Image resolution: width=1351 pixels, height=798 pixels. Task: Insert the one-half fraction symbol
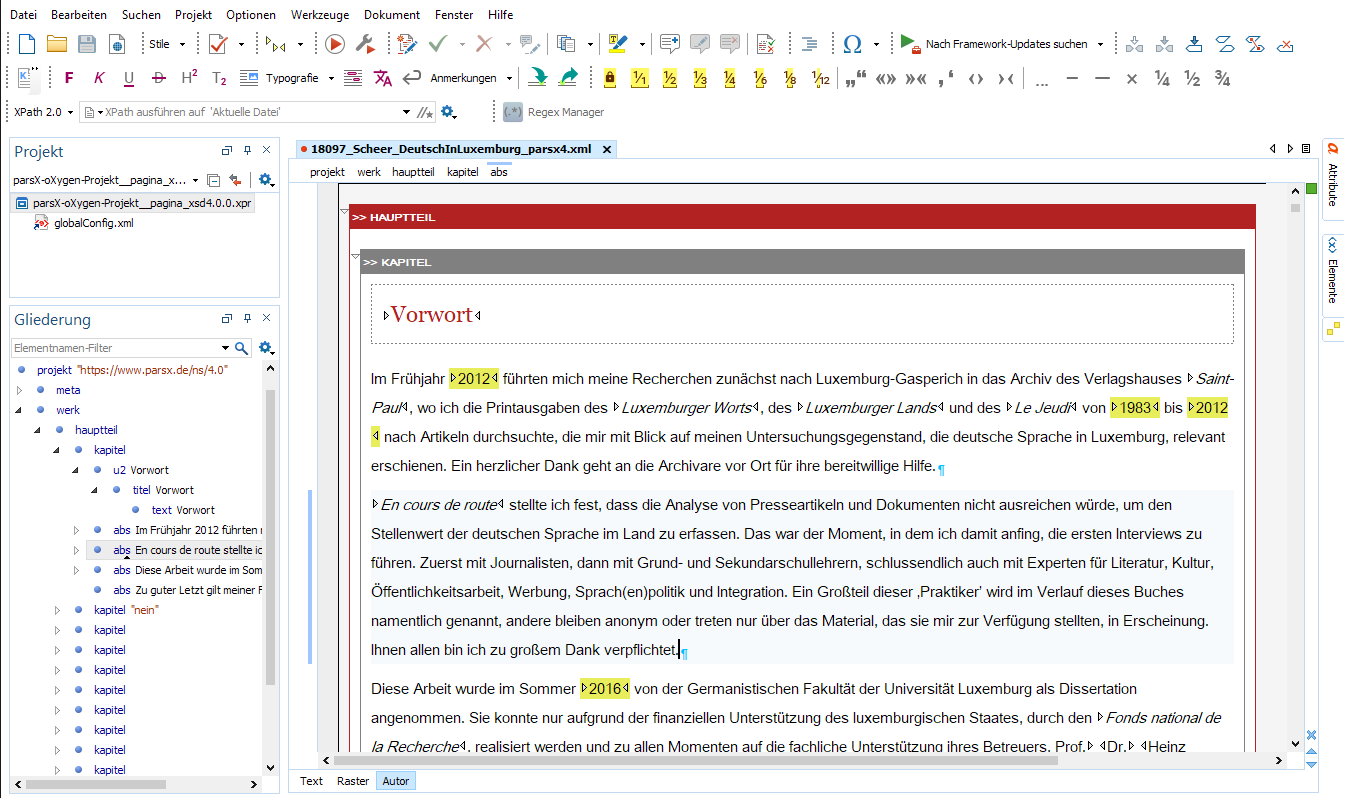pos(1192,78)
